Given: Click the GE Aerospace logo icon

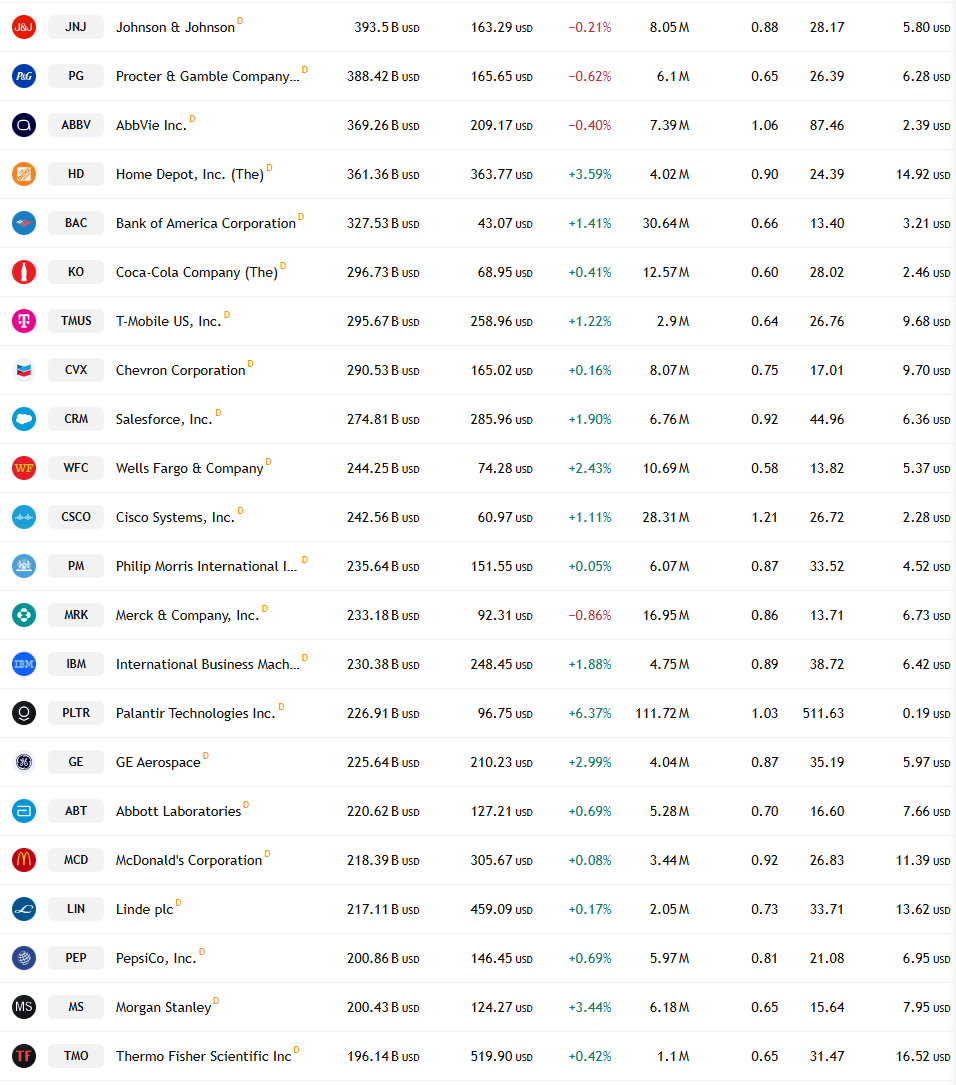Looking at the screenshot, I should (x=24, y=762).
